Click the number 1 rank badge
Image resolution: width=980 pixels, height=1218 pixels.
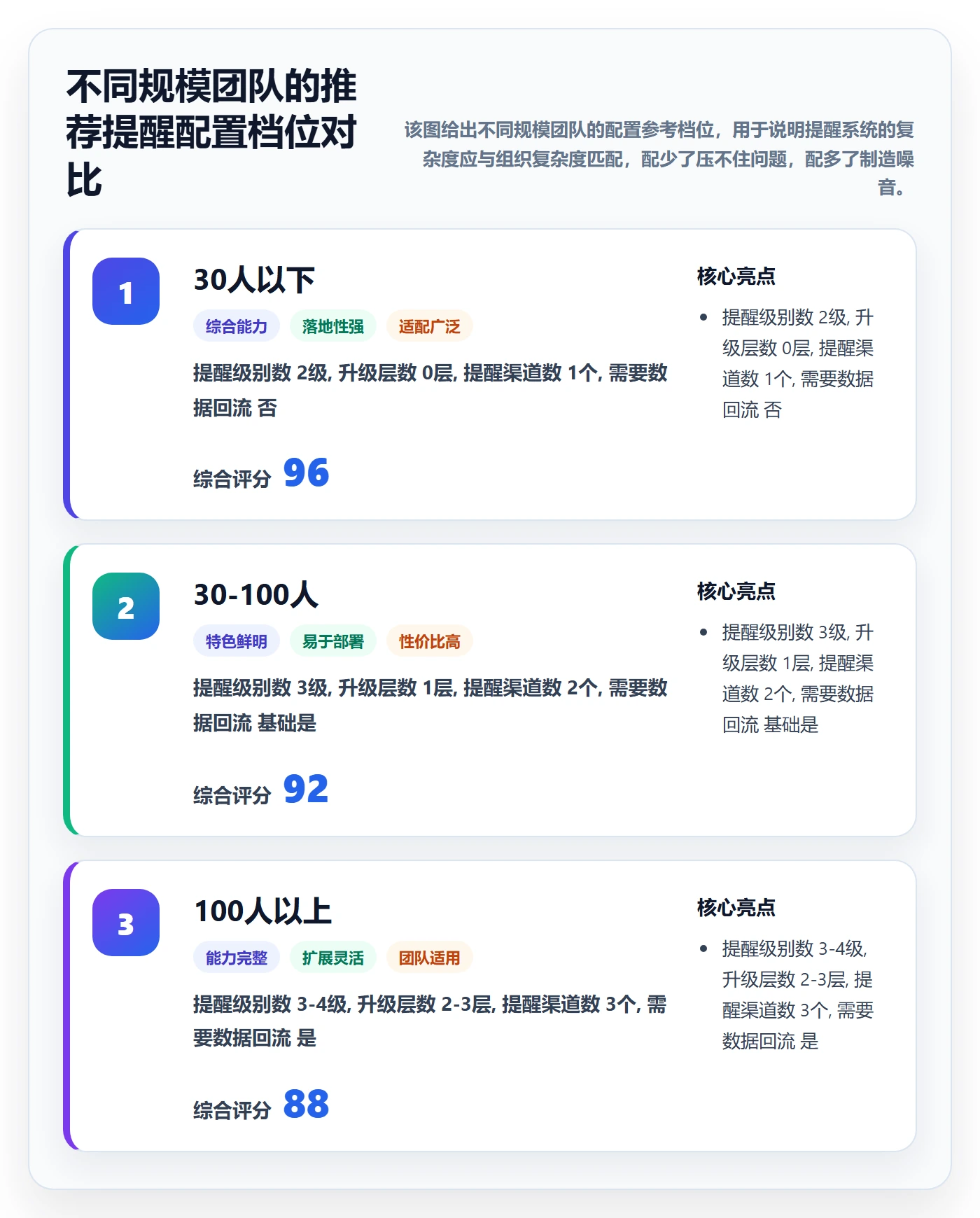(x=126, y=291)
